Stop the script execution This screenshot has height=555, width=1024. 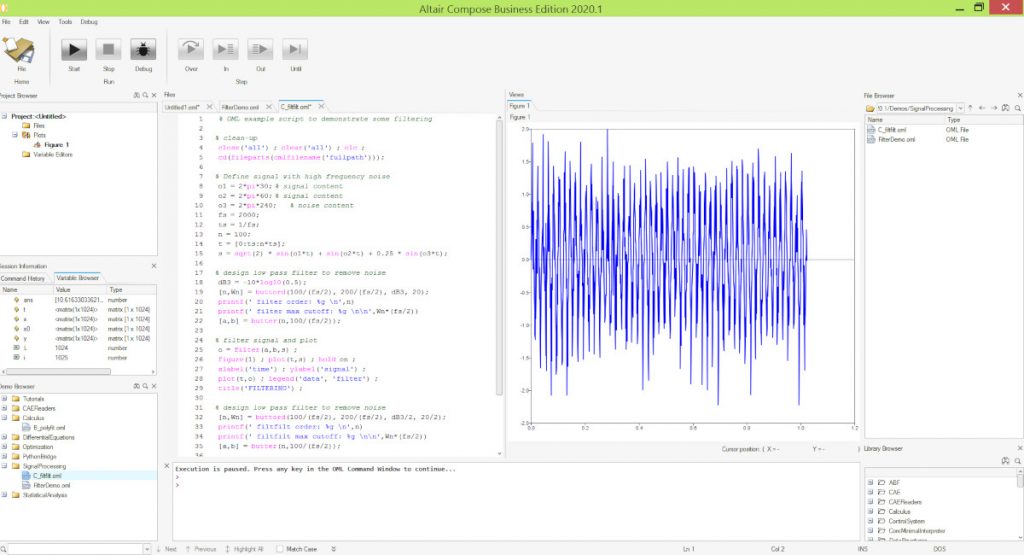click(109, 50)
